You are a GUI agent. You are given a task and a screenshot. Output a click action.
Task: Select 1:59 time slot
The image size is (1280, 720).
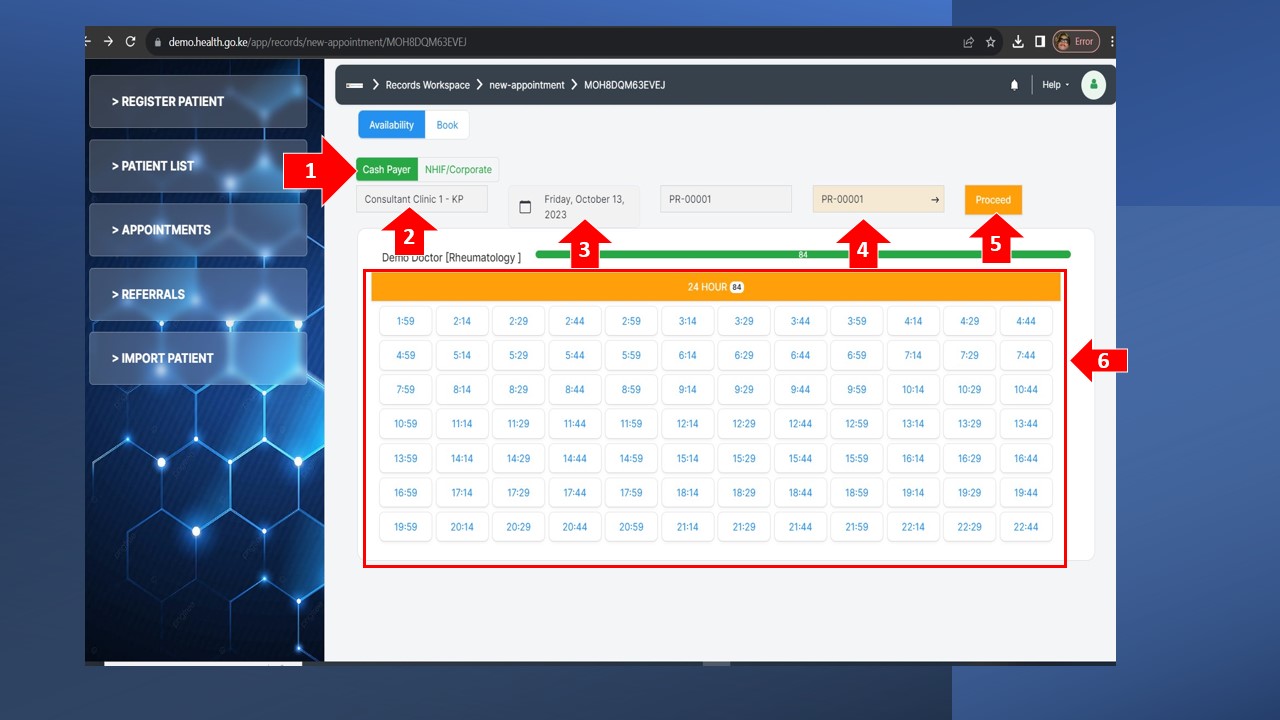pyautogui.click(x=405, y=321)
